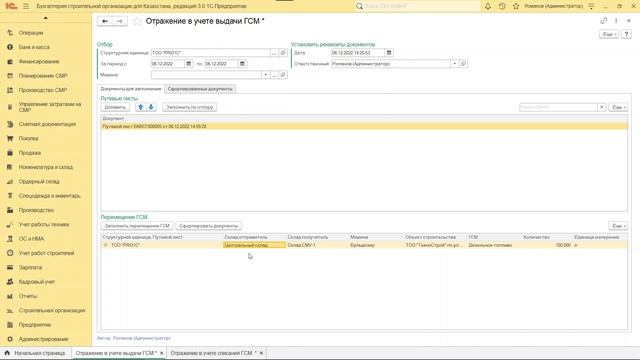
Task: Open the Спецодежда и инвентарь section
Action: point(49,196)
